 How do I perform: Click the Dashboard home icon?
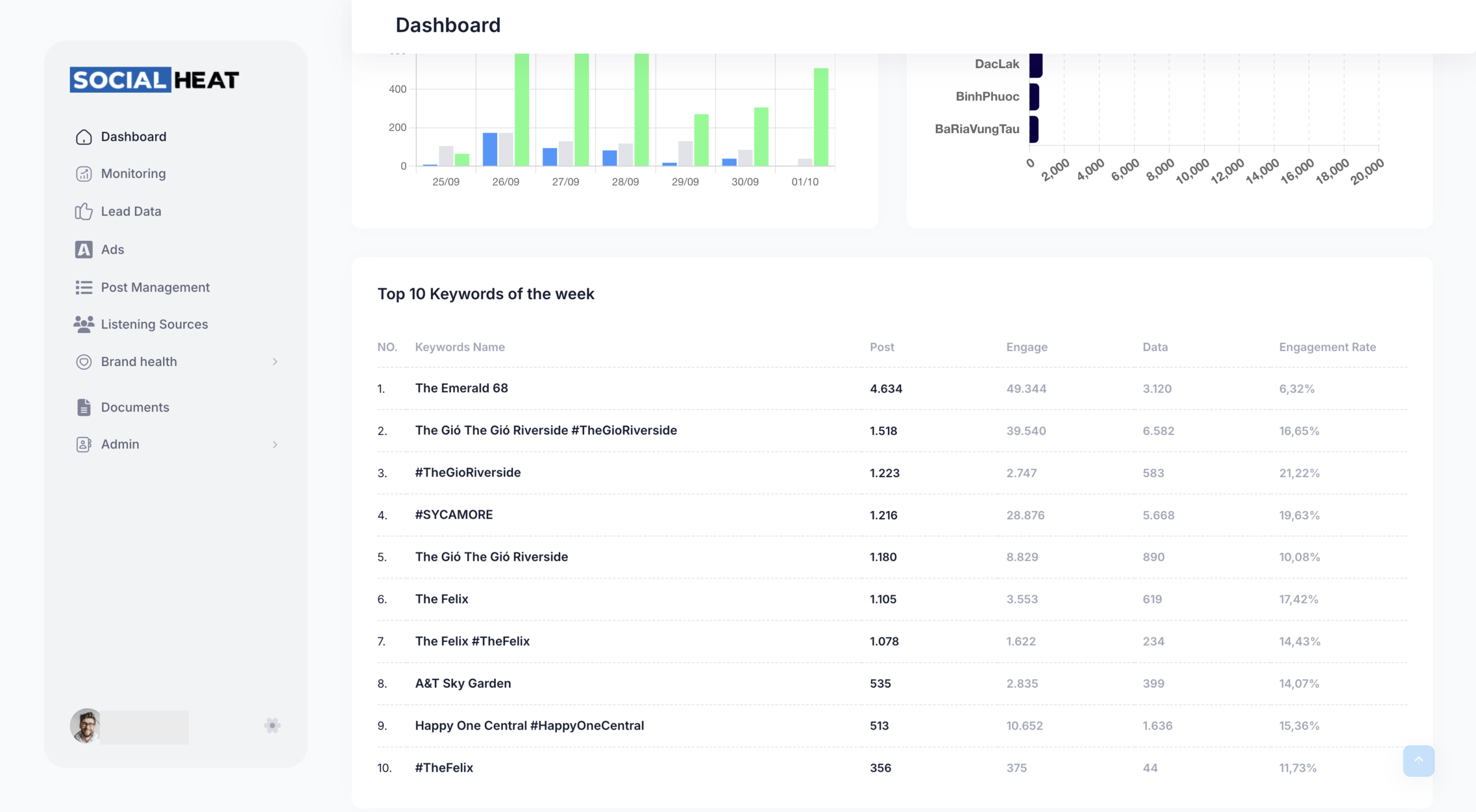click(84, 137)
